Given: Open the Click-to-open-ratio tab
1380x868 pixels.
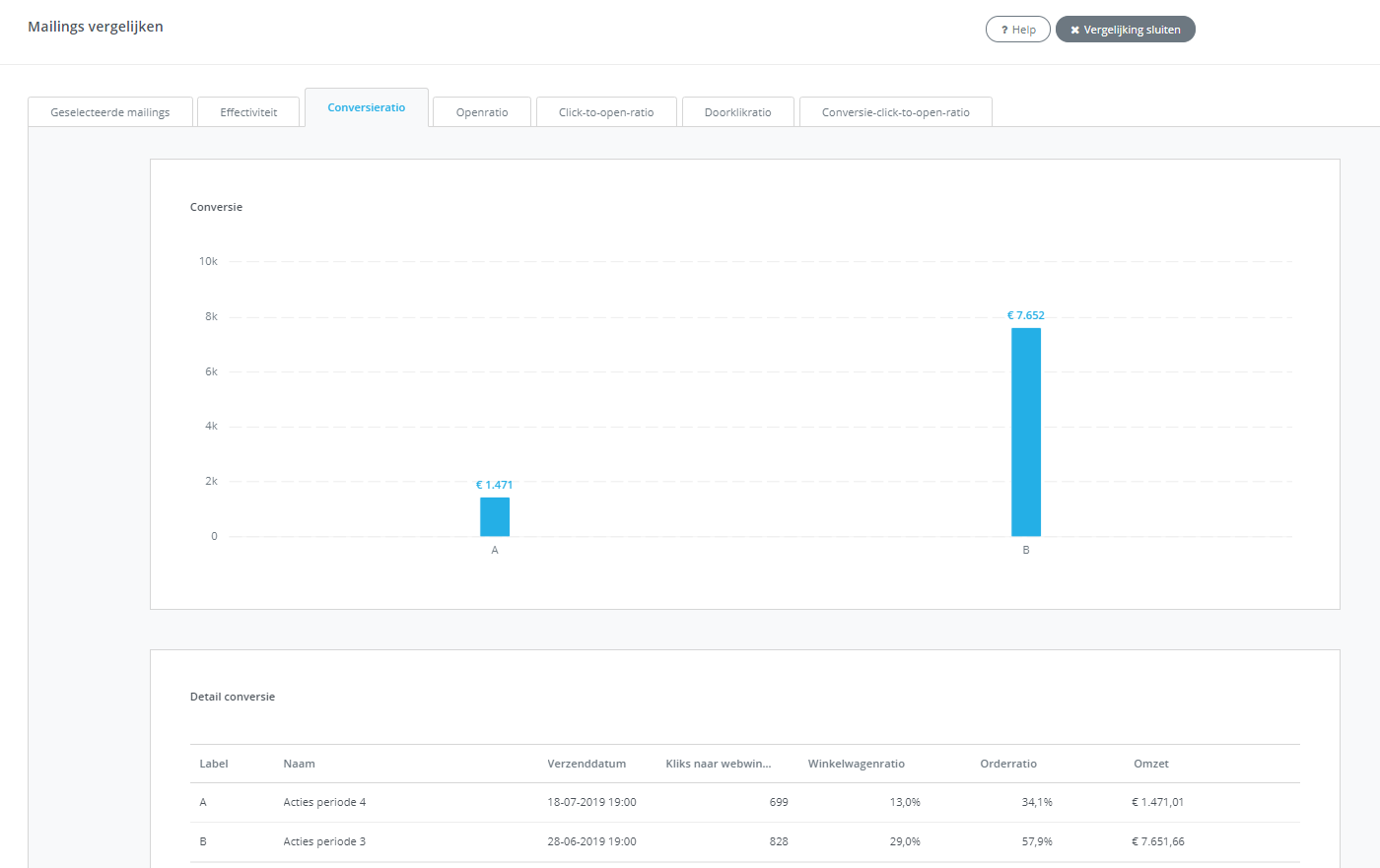Looking at the screenshot, I should click(606, 112).
